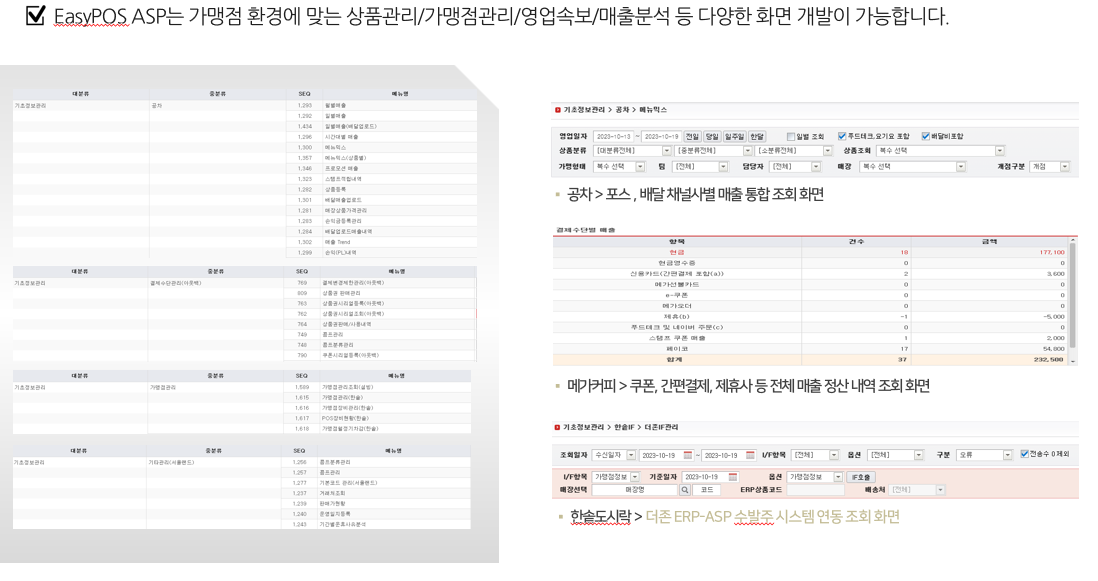This screenshot has height=581, width=1098.
Task: Click the 한달 date range button
Action: [x=757, y=137]
